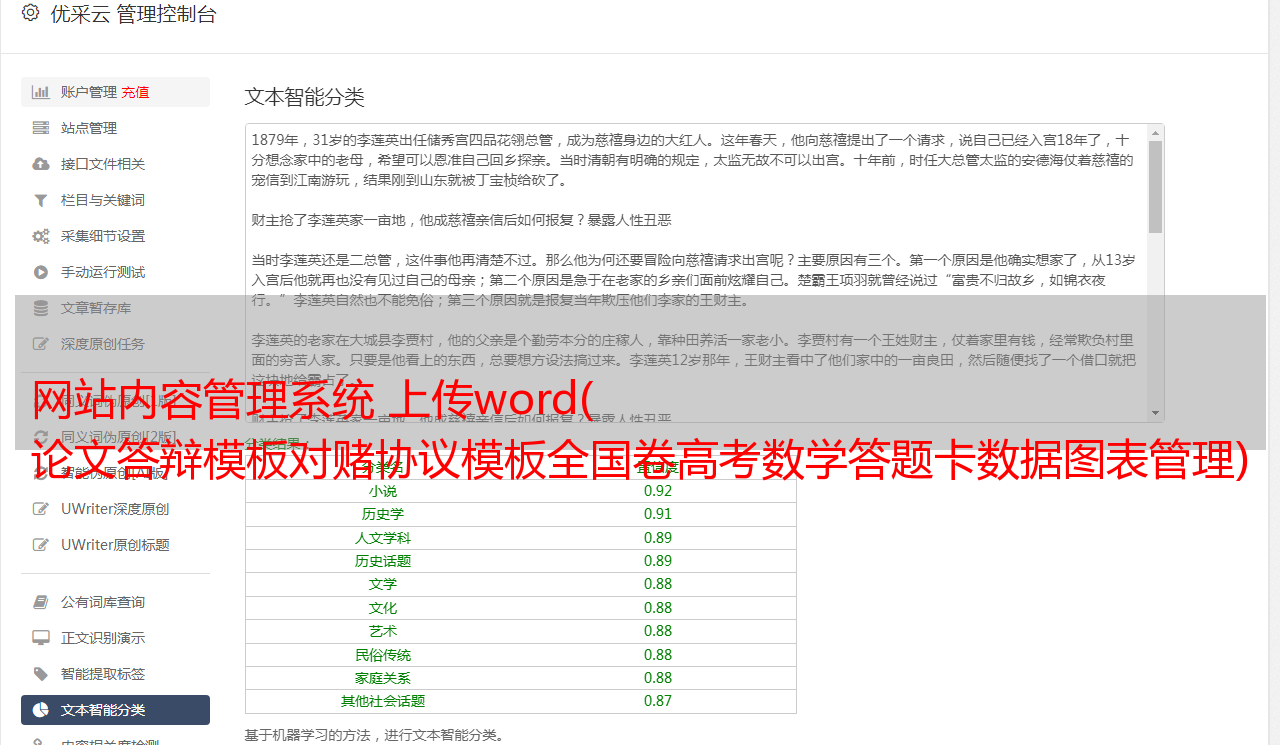Click the gear icon beside 优采云 管理控制台
This screenshot has width=1280, height=745.
[30, 14]
